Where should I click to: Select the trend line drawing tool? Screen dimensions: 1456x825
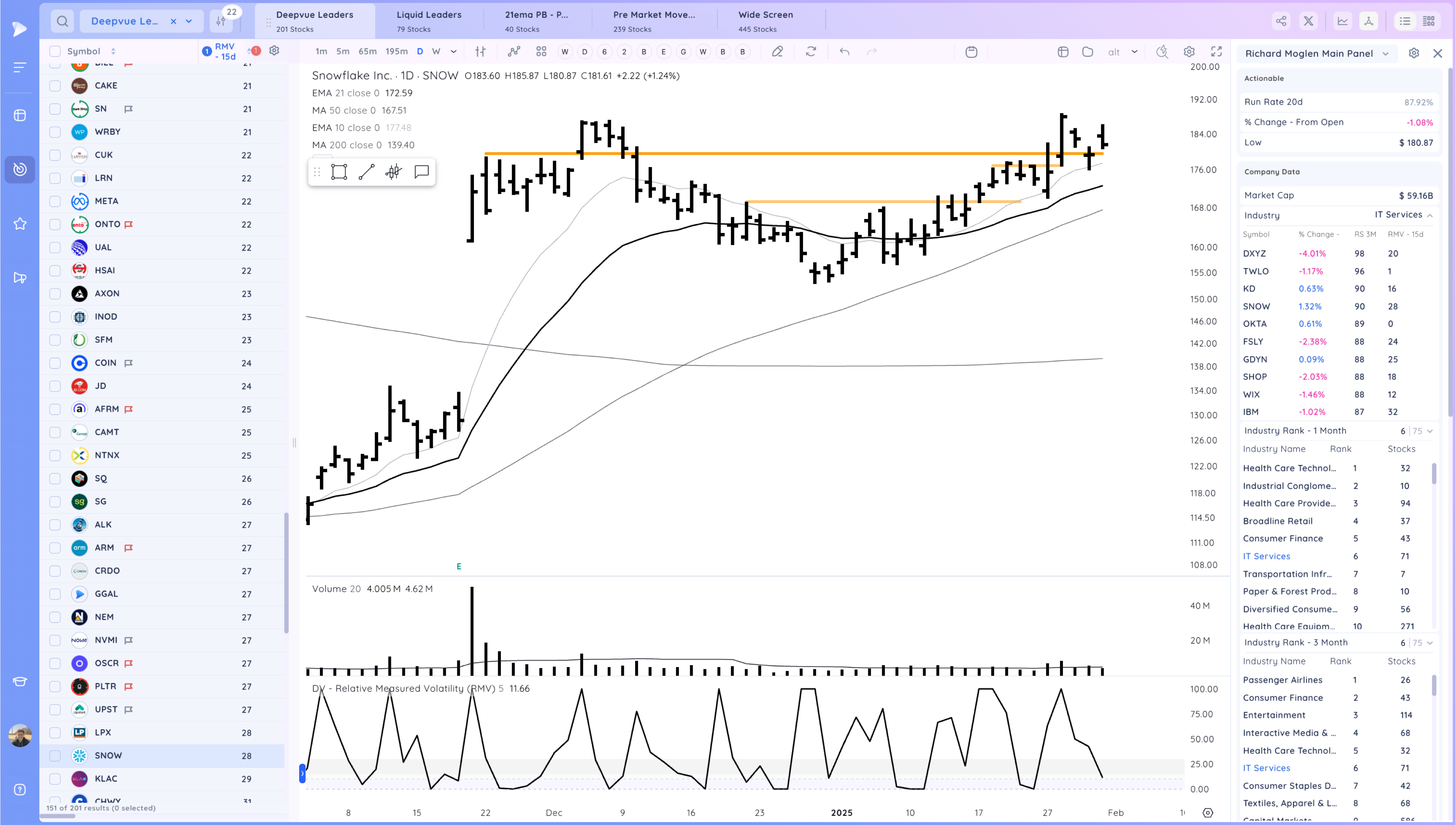[367, 172]
